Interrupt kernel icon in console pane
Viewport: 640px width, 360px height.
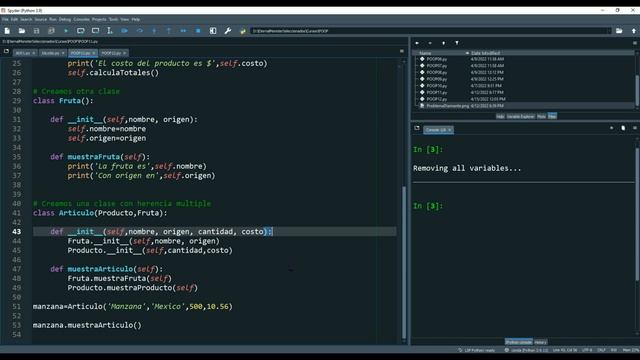[x=611, y=128]
